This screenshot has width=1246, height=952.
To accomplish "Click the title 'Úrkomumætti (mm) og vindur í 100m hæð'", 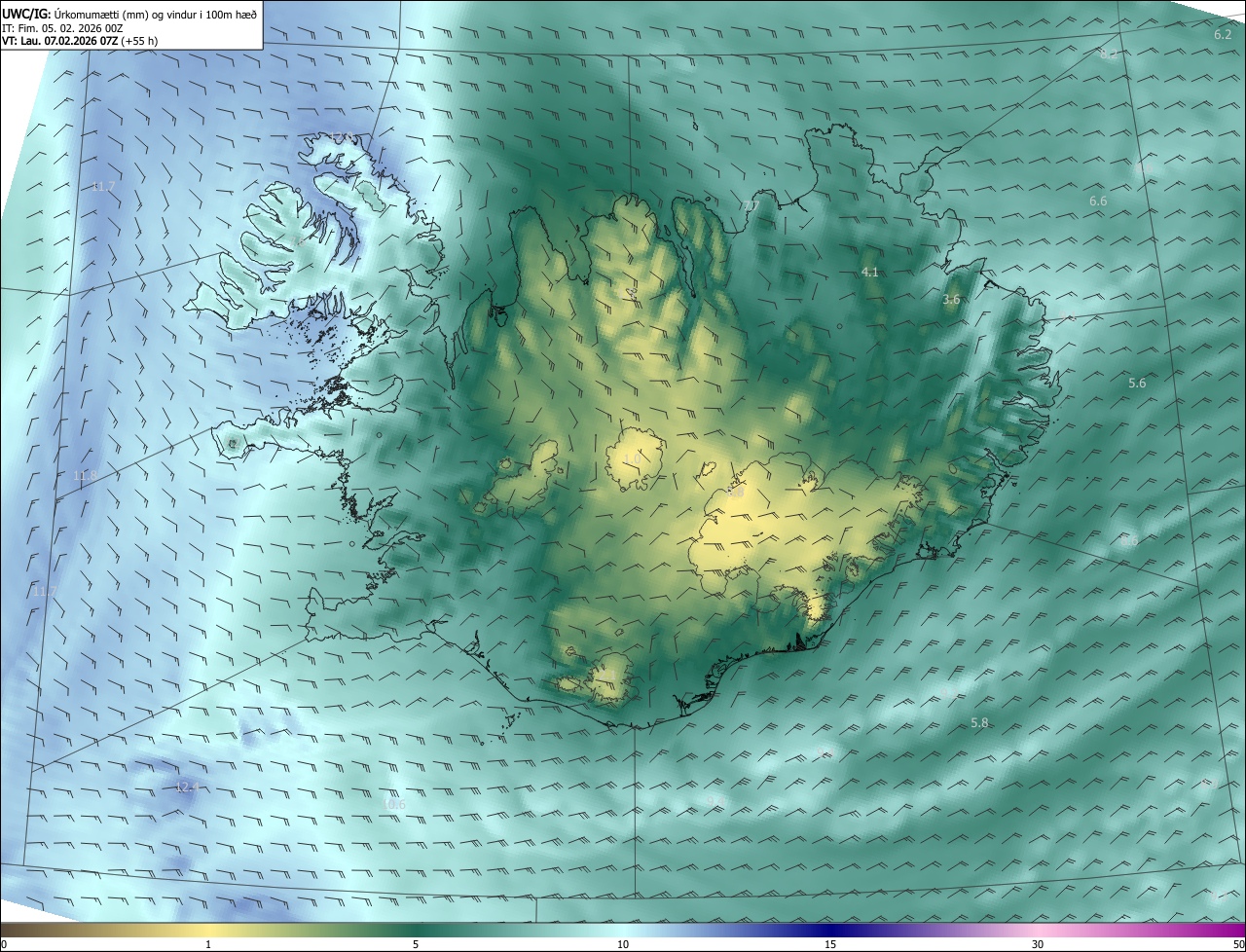I will tap(155, 14).
